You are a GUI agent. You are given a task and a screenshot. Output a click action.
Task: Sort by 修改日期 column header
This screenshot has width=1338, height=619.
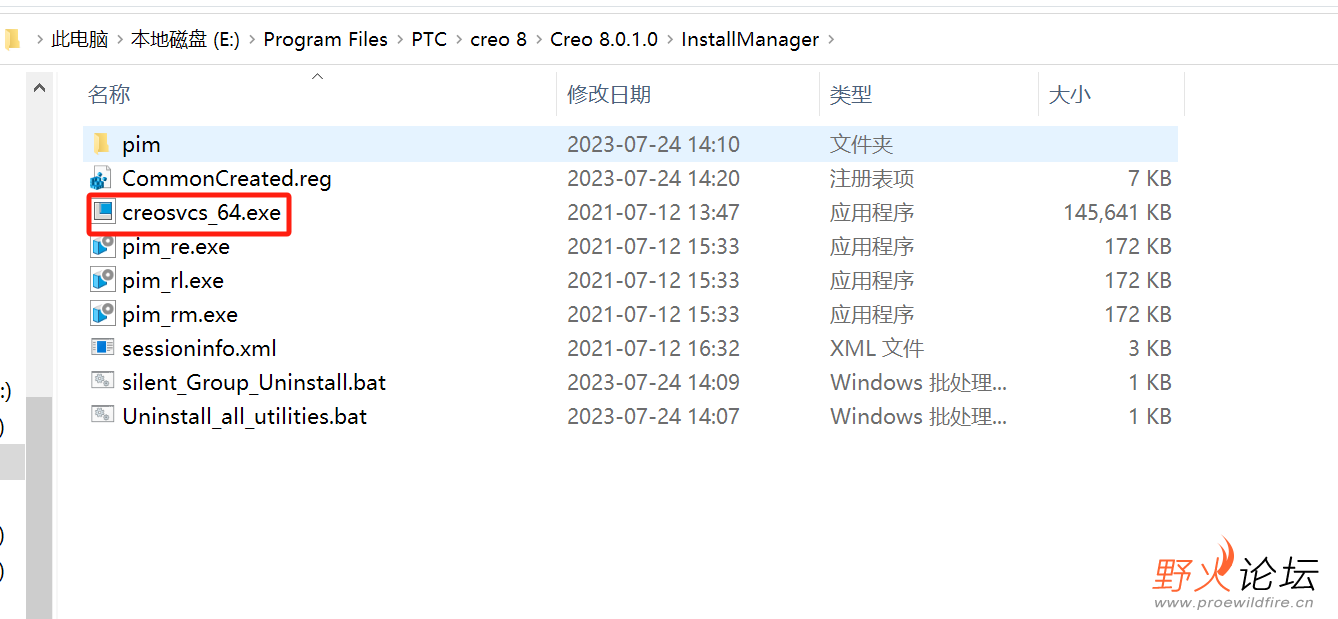(x=609, y=95)
